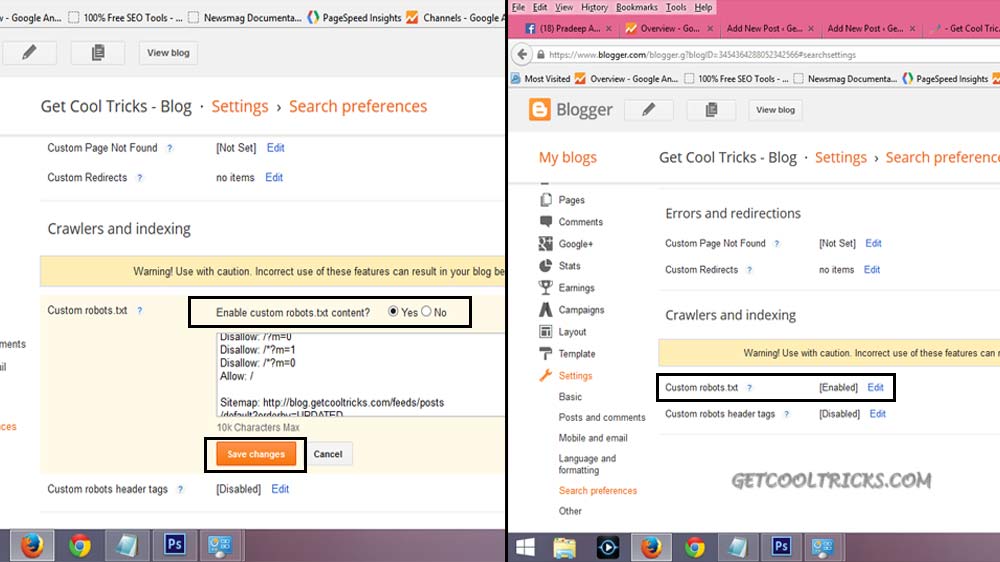Edit Custom Redirects in right window

pyautogui.click(x=872, y=270)
